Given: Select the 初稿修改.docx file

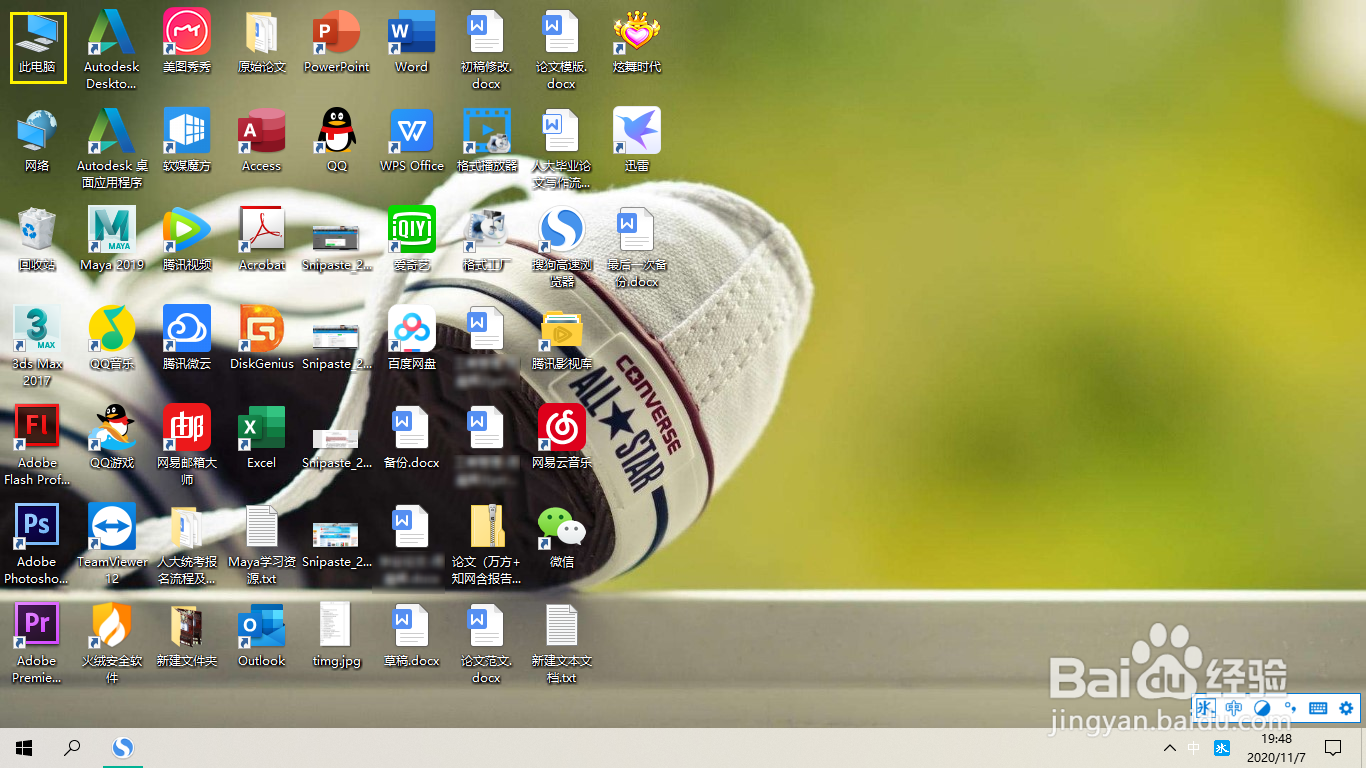Looking at the screenshot, I should [x=487, y=50].
